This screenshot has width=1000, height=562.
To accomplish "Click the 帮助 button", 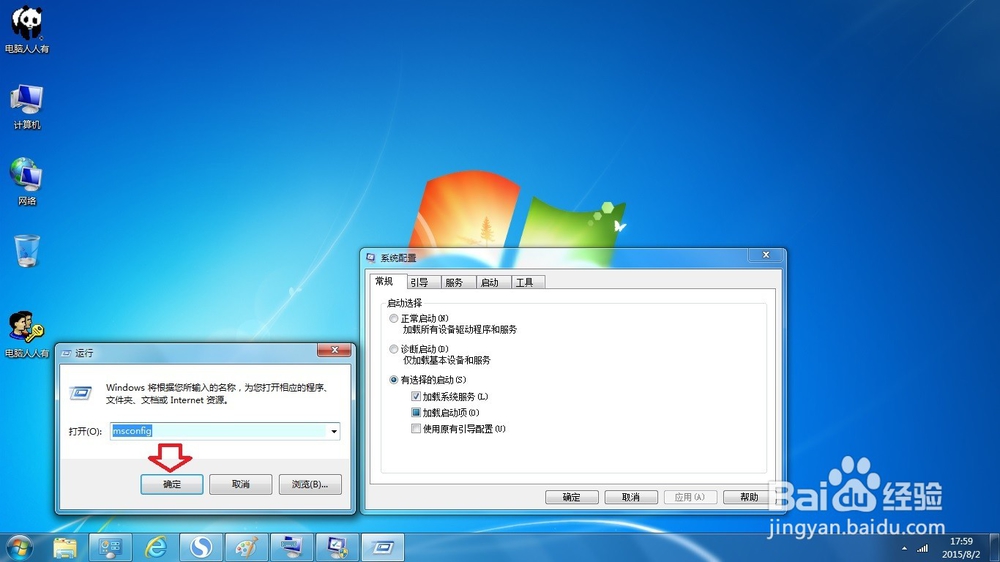I will click(x=749, y=497).
